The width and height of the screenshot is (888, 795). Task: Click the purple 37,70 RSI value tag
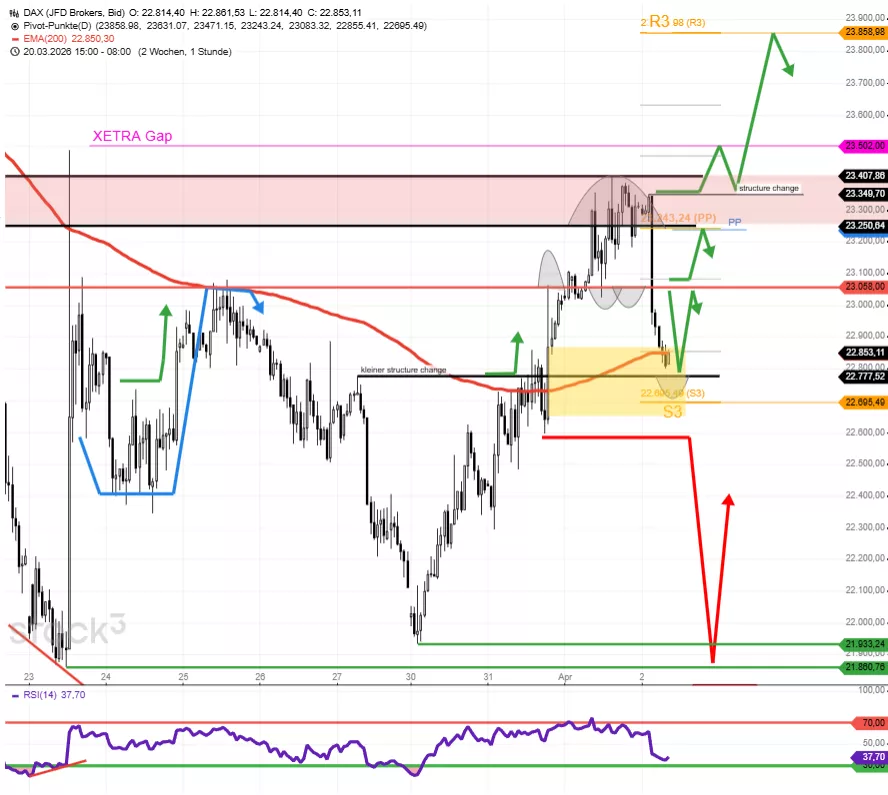(872, 758)
